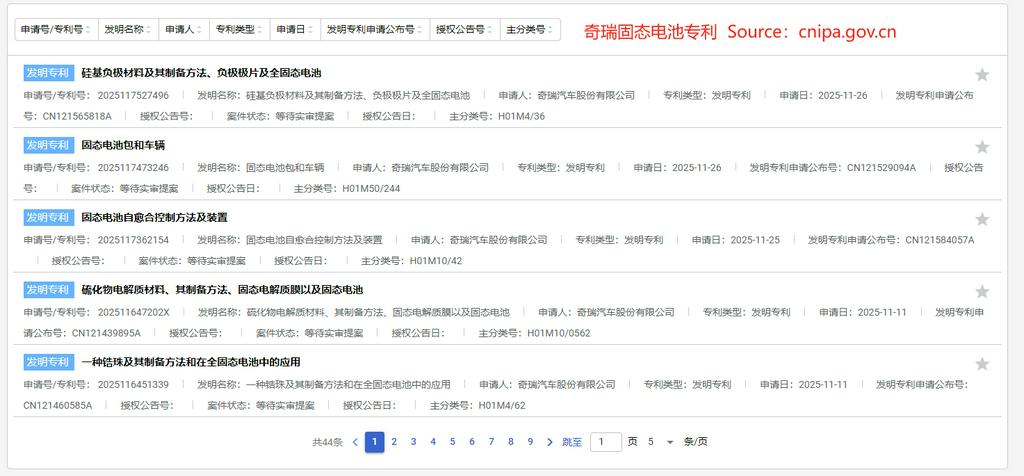Select application number 202511647202X

(133, 313)
